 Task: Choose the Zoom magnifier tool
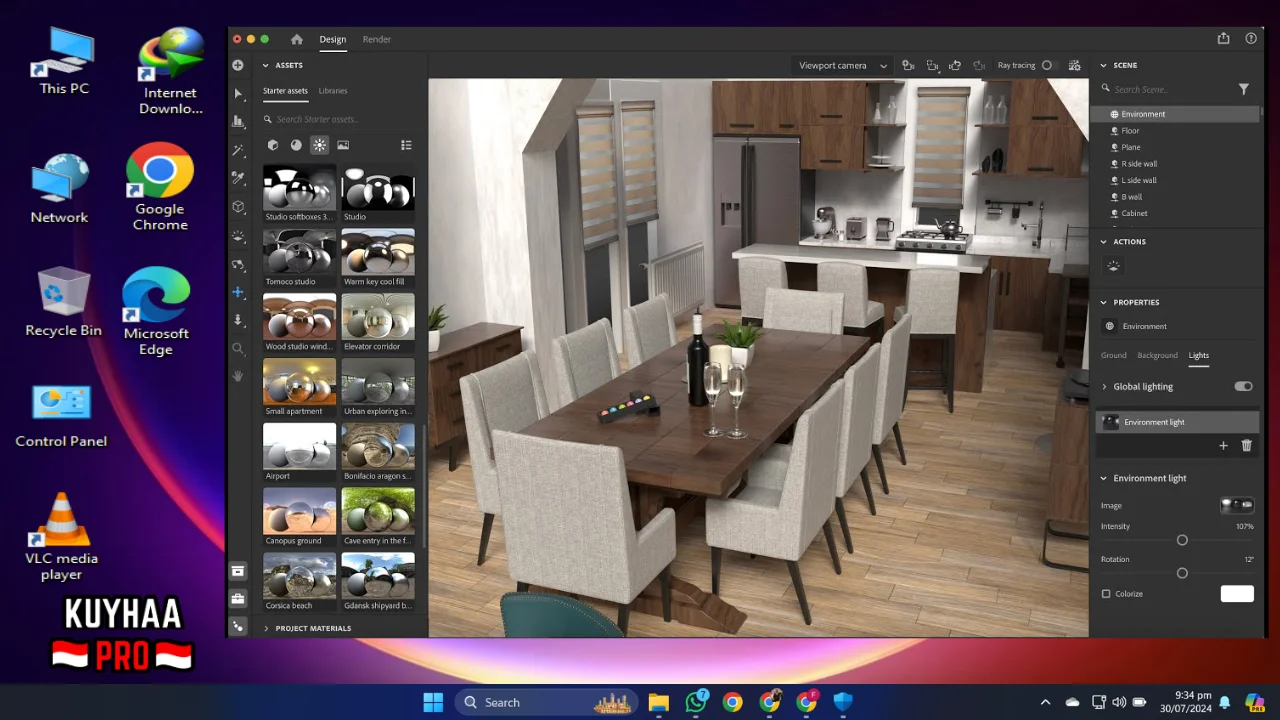click(238, 348)
